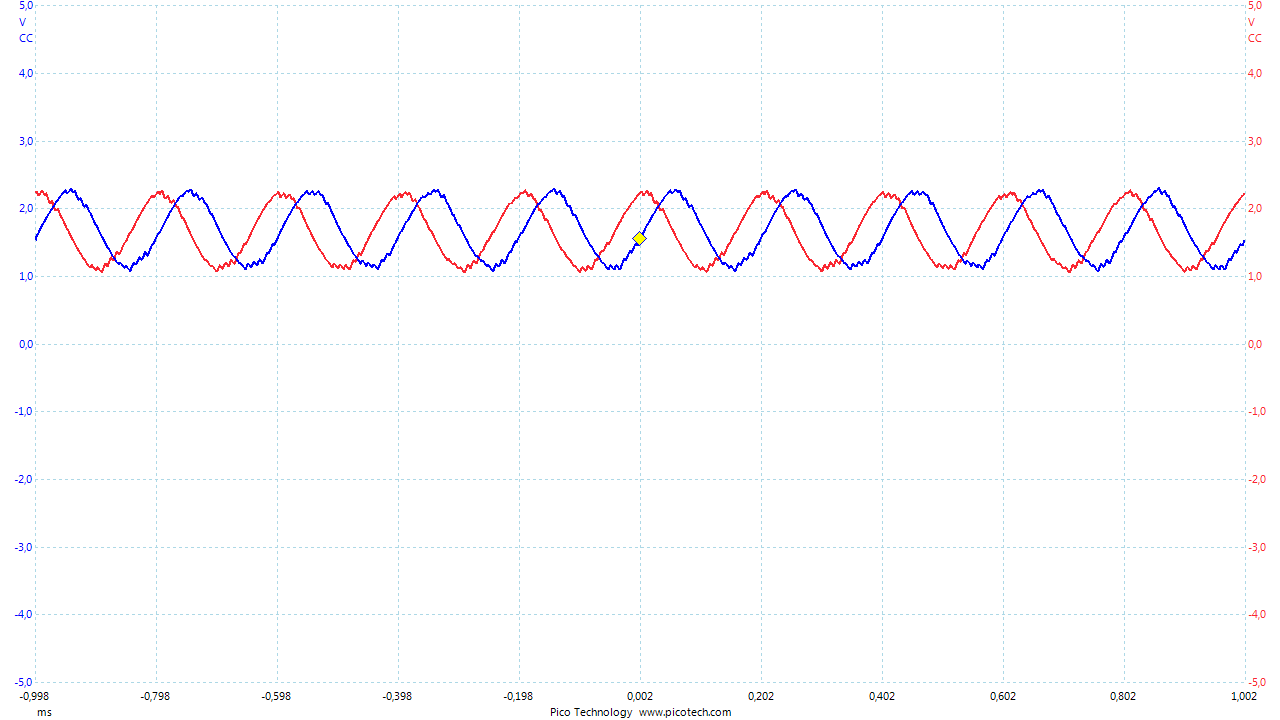This screenshot has width=1280, height=720.
Task: Click the blue axis 'V' unit label
Action: [x=22, y=22]
